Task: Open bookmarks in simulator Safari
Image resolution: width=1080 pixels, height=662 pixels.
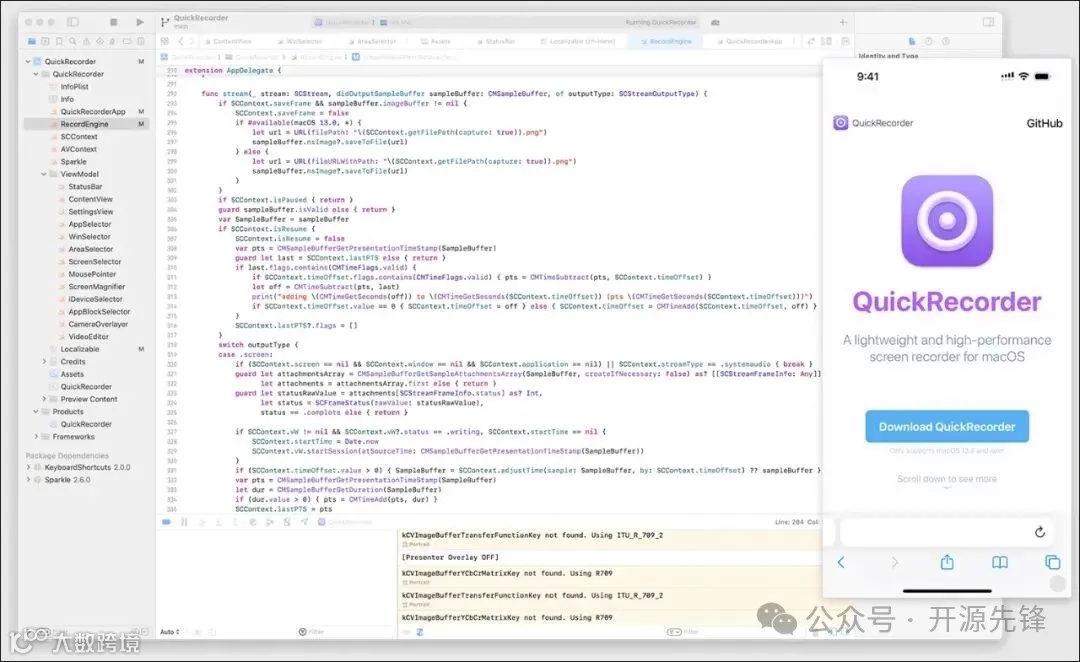Action: coord(1000,562)
